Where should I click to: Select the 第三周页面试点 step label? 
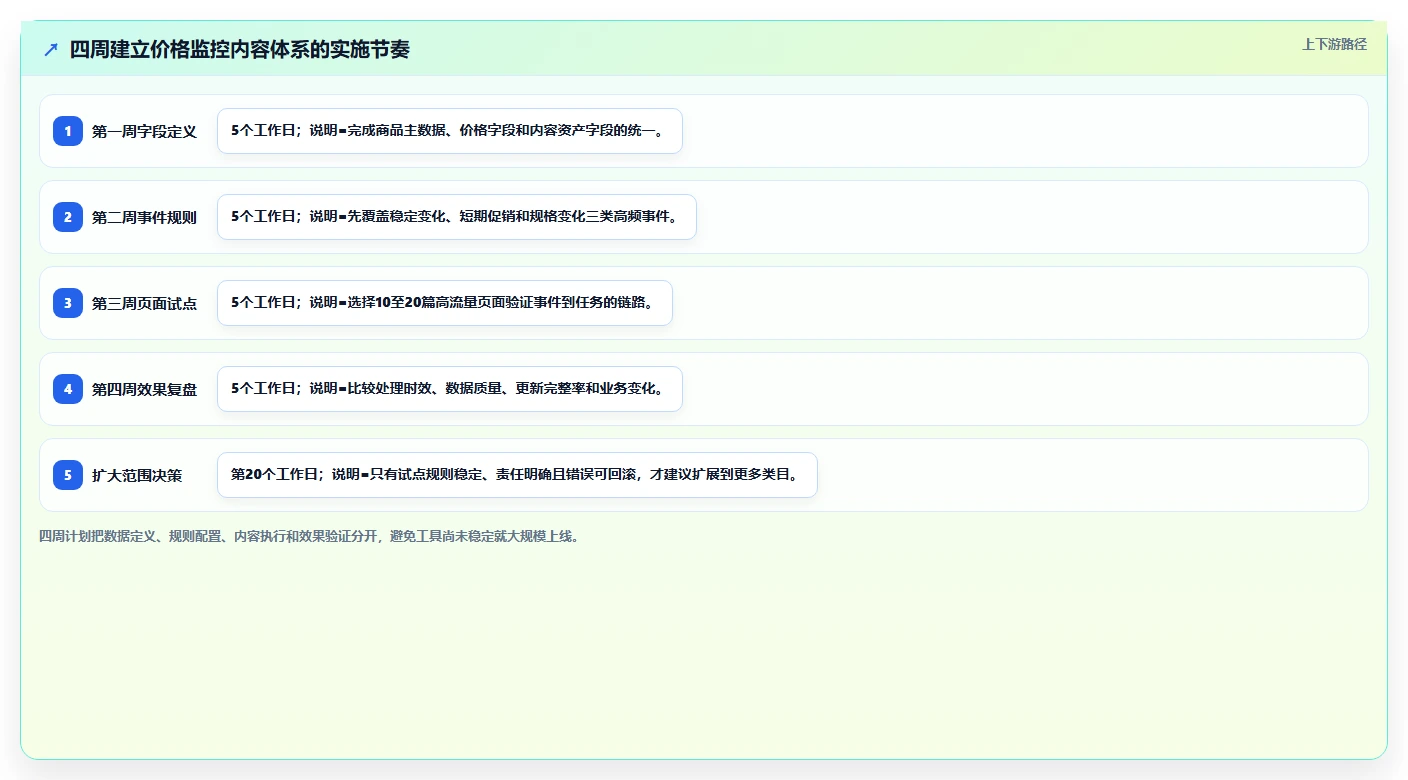pyautogui.click(x=144, y=303)
